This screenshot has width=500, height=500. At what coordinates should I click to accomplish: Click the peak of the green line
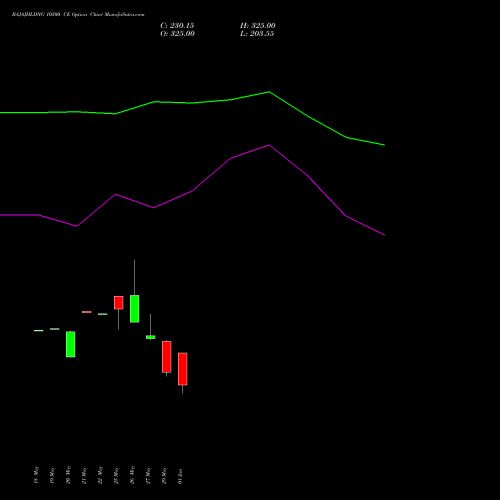pyautogui.click(x=269, y=92)
